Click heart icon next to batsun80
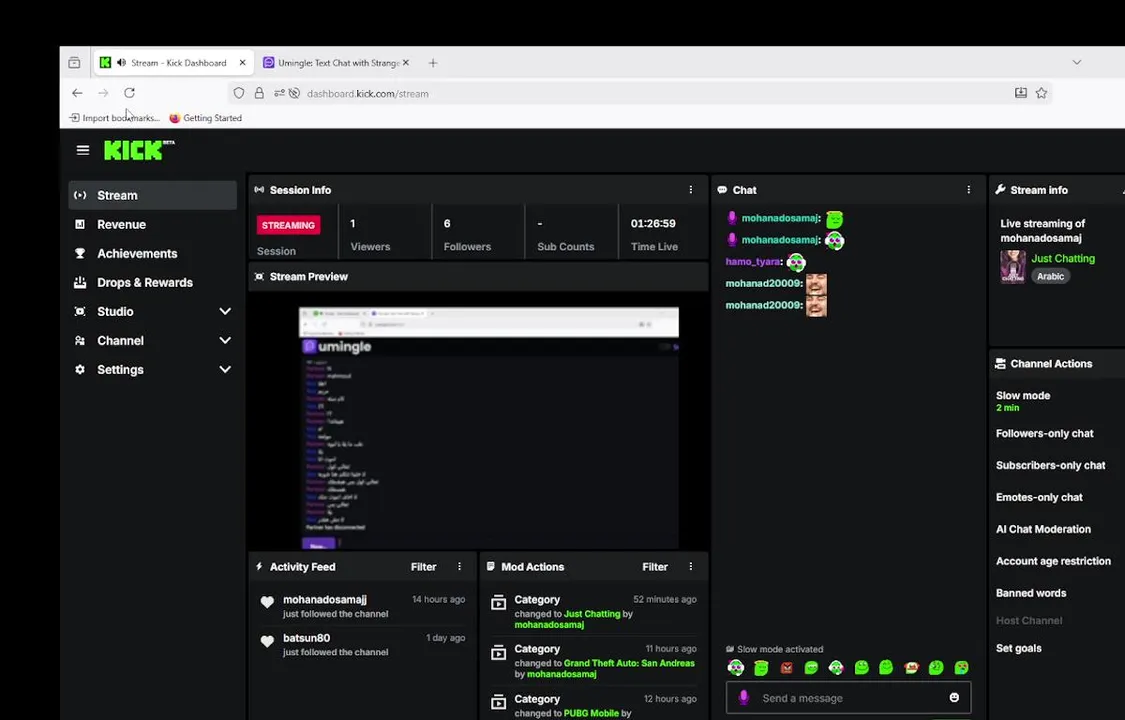1125x720 pixels. [x=267, y=642]
